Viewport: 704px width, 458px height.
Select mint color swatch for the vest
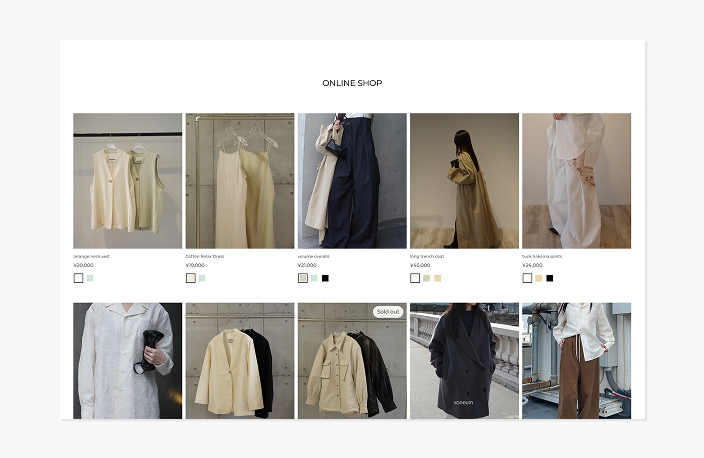coord(90,278)
